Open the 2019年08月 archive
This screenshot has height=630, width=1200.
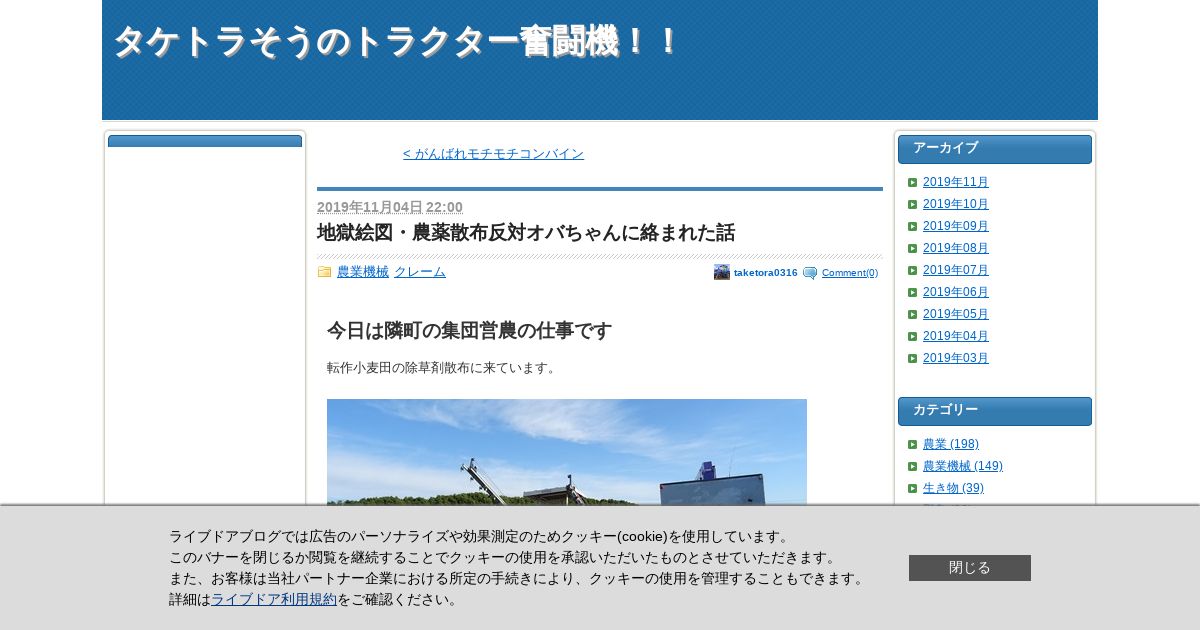[956, 248]
